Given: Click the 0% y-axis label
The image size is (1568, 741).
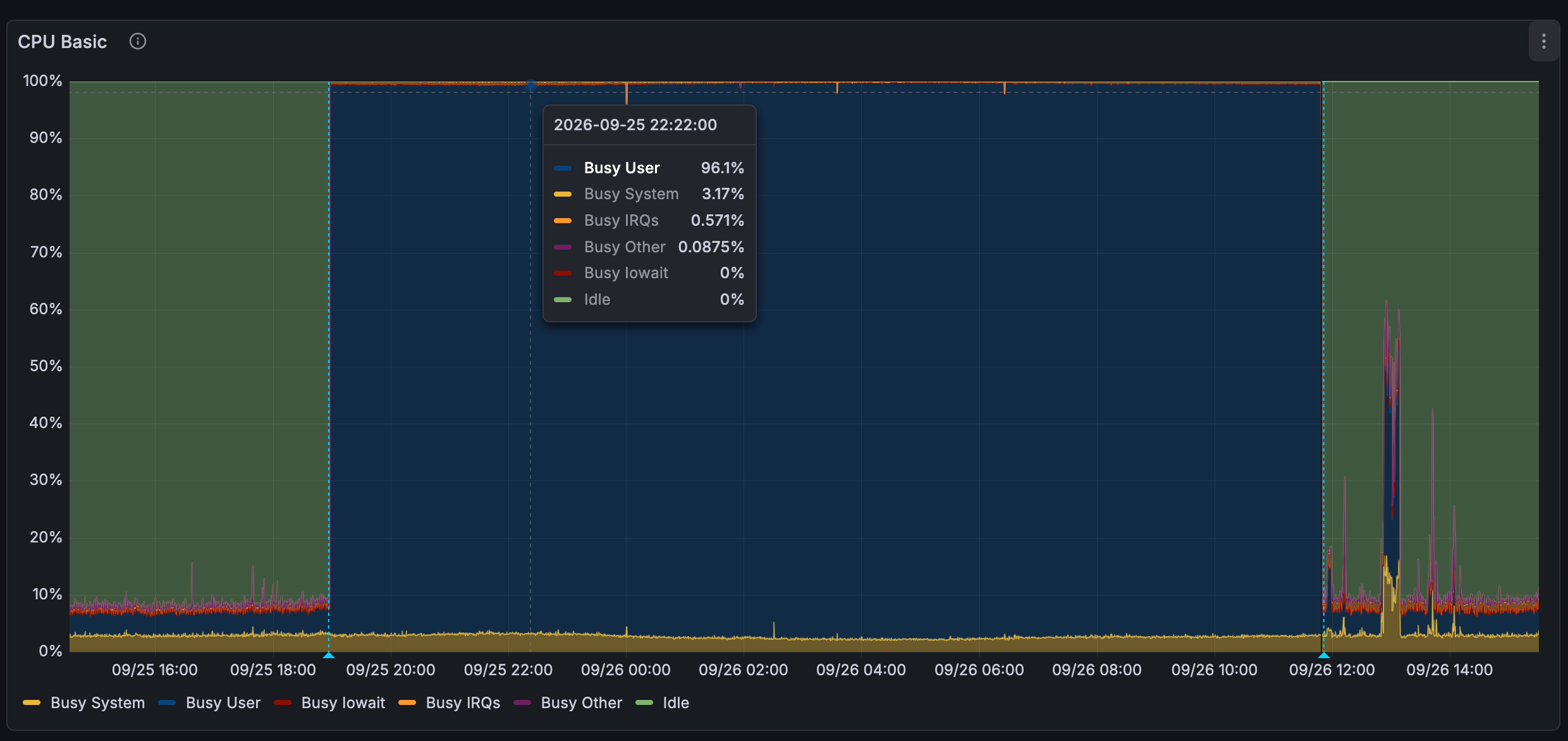Looking at the screenshot, I should coord(50,651).
